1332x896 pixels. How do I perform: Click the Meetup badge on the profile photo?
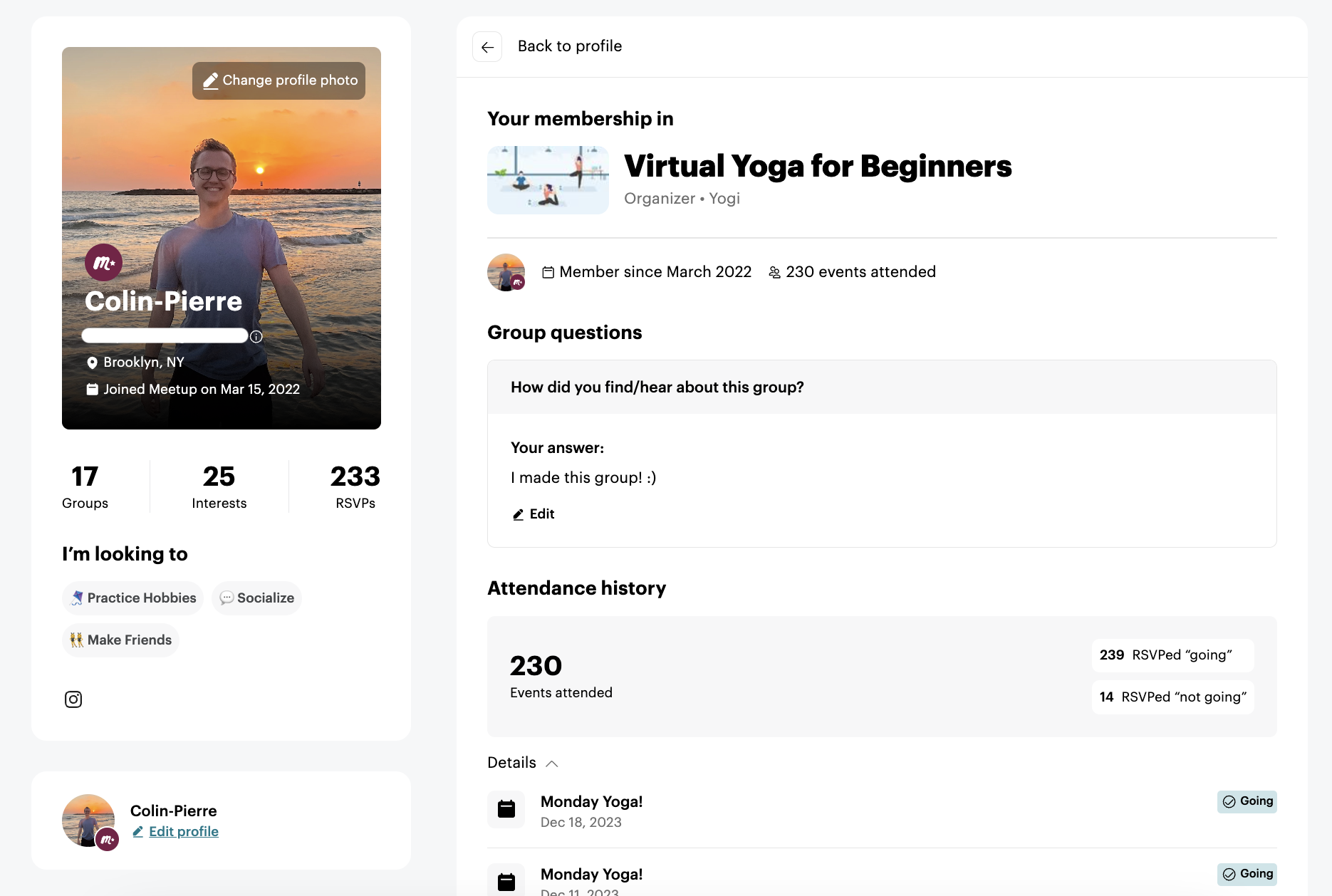(x=103, y=262)
